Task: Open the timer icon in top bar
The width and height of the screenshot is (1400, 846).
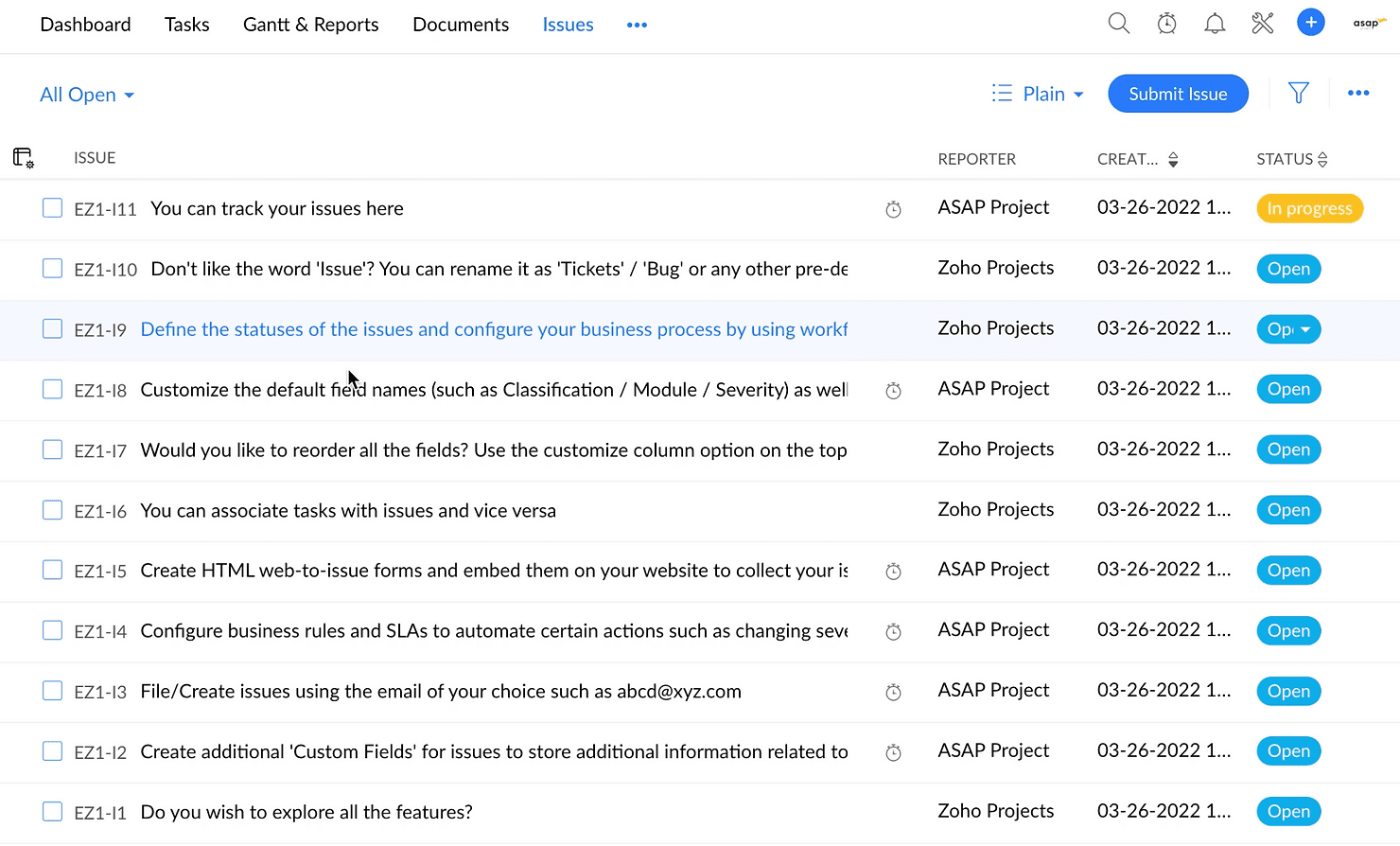Action: tap(1167, 24)
